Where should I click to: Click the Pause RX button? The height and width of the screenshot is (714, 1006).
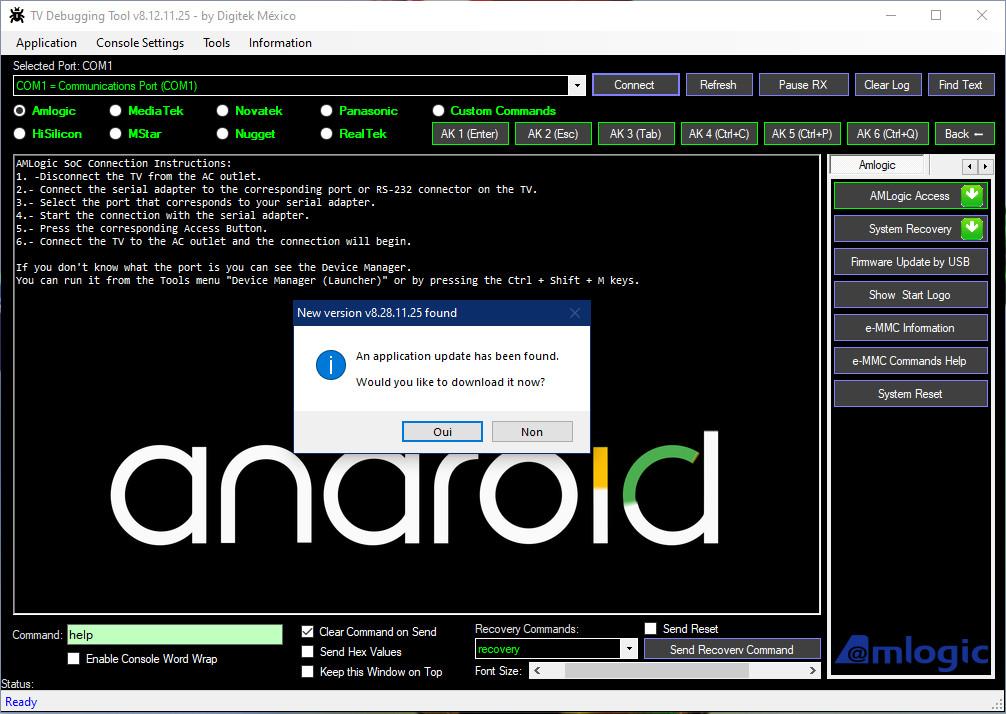803,85
